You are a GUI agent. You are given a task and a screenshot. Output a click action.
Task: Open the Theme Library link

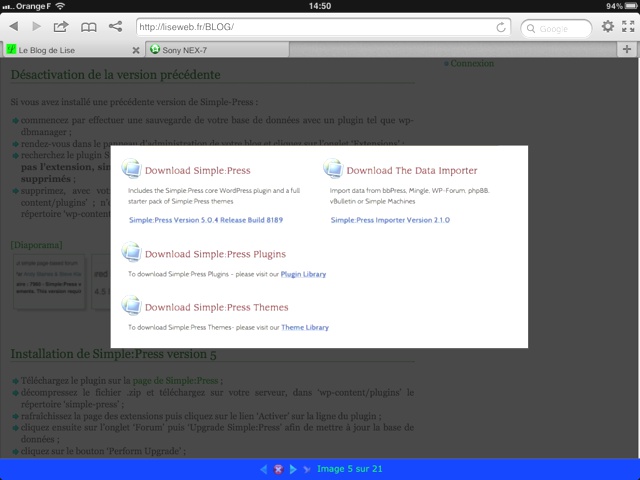pos(304,327)
